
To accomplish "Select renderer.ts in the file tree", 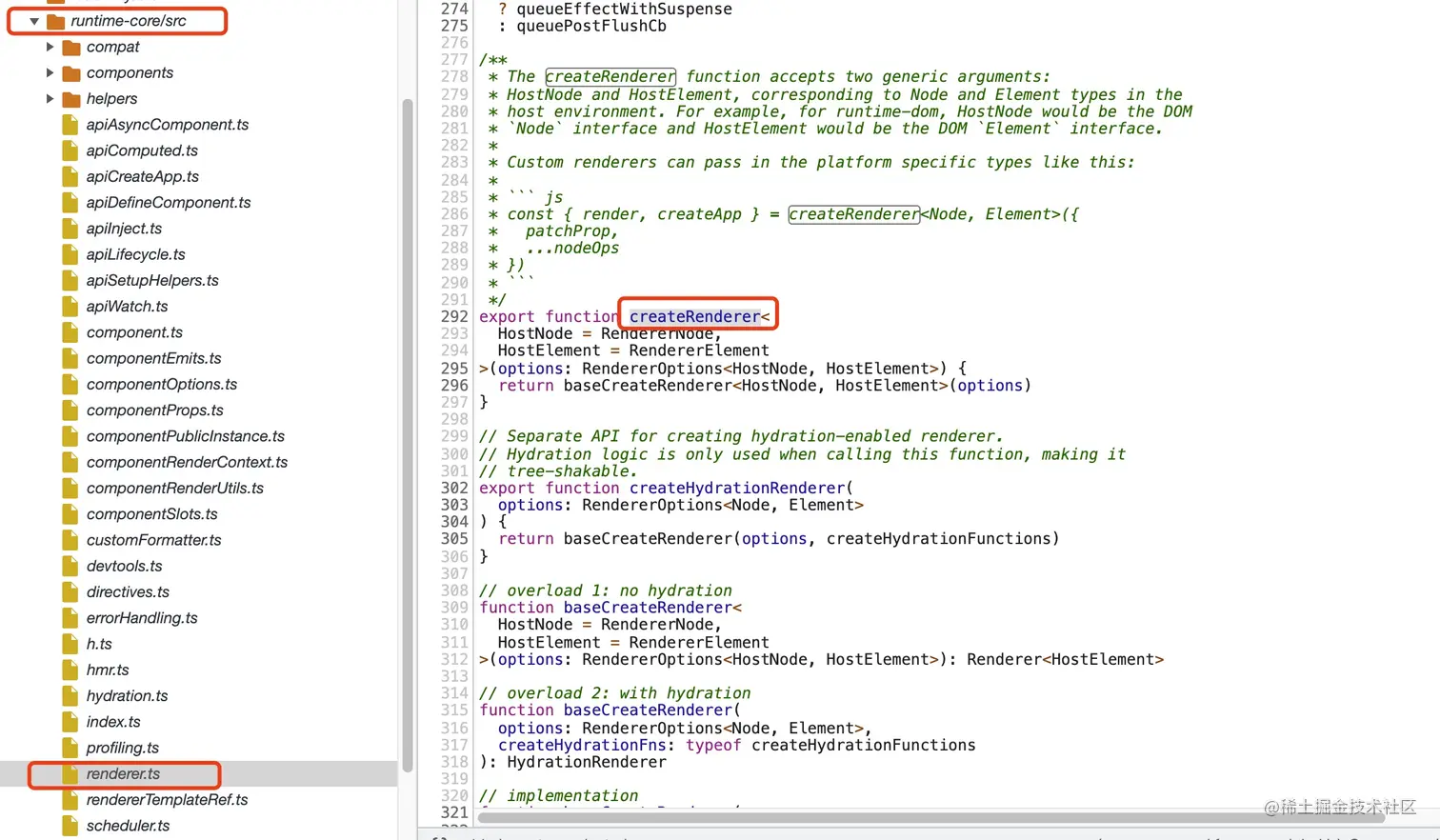I will click(123, 773).
